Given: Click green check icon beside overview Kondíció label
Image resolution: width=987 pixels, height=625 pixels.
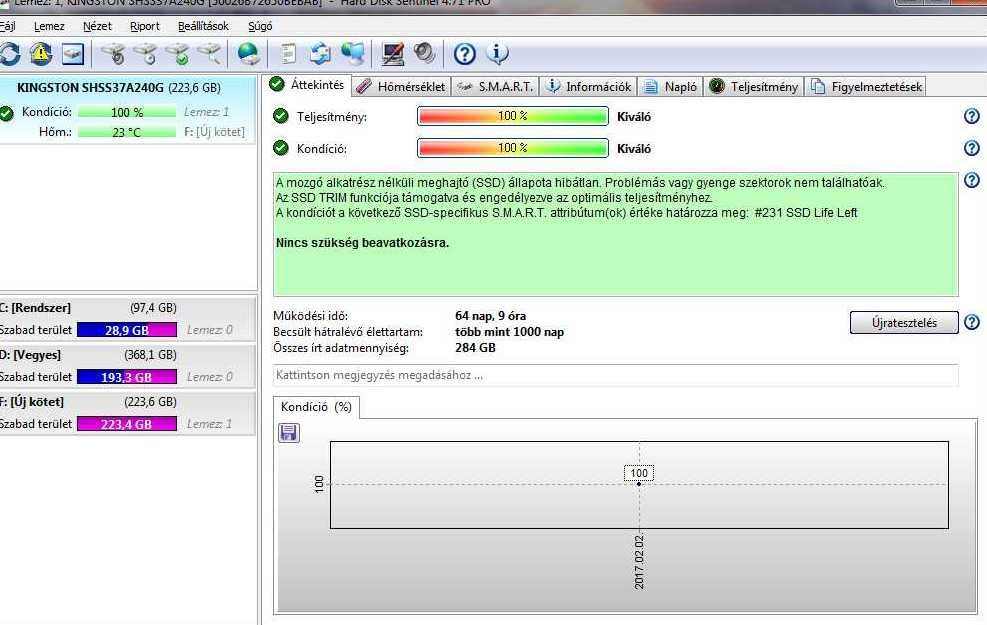Looking at the screenshot, I should click(x=281, y=148).
